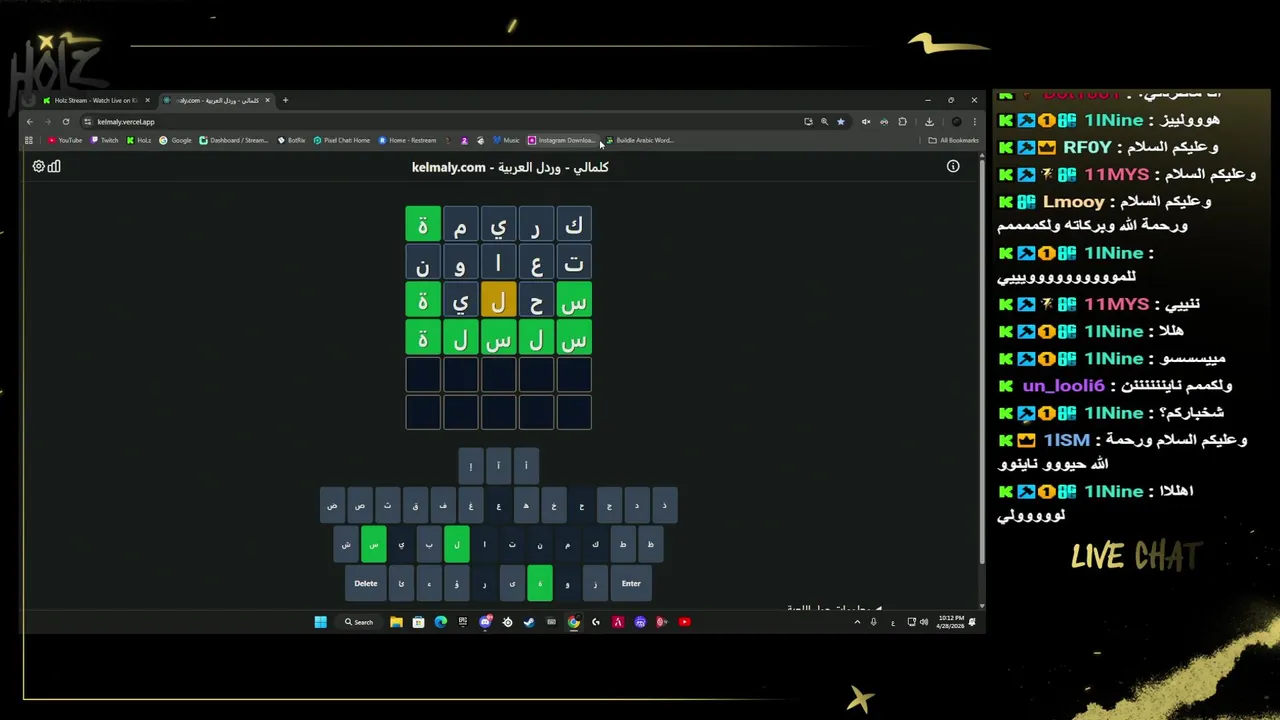Open Steam from taskbar

(529, 622)
